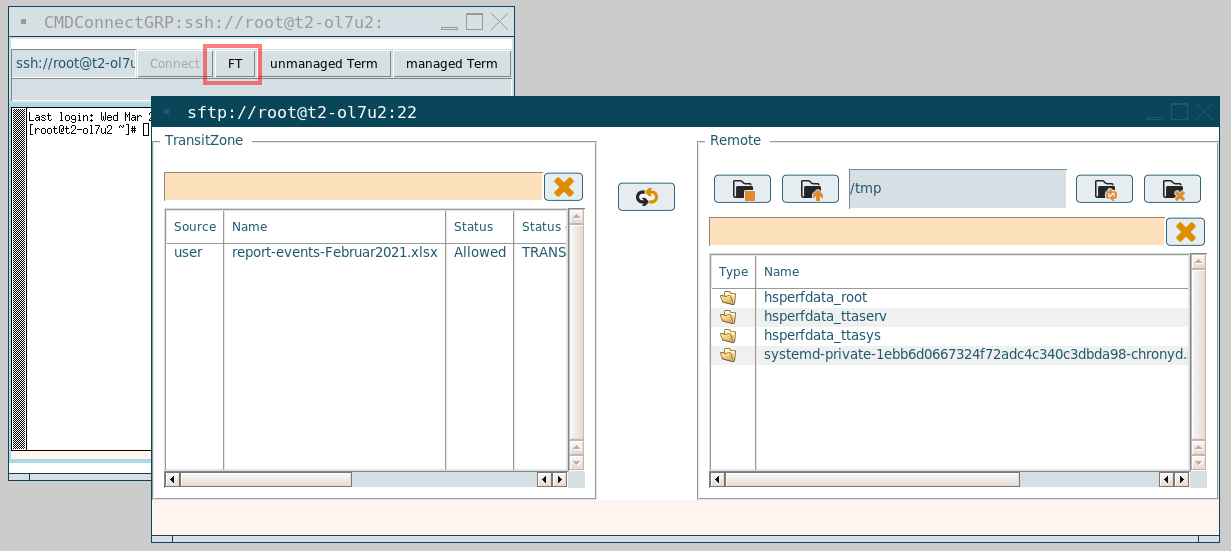Go up to the remote parent folder
Image resolution: width=1231 pixels, height=551 pixels.
810,189
